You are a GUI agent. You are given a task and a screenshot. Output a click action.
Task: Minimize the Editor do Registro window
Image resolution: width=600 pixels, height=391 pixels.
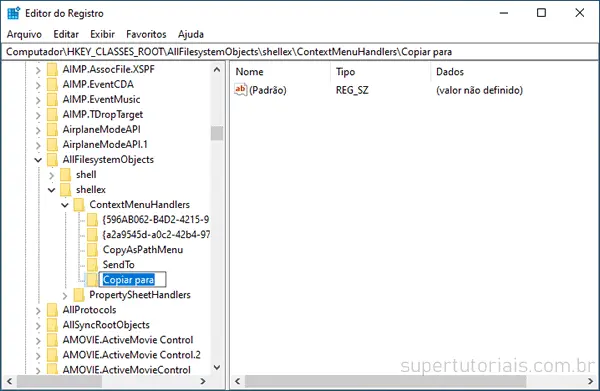tap(504, 13)
